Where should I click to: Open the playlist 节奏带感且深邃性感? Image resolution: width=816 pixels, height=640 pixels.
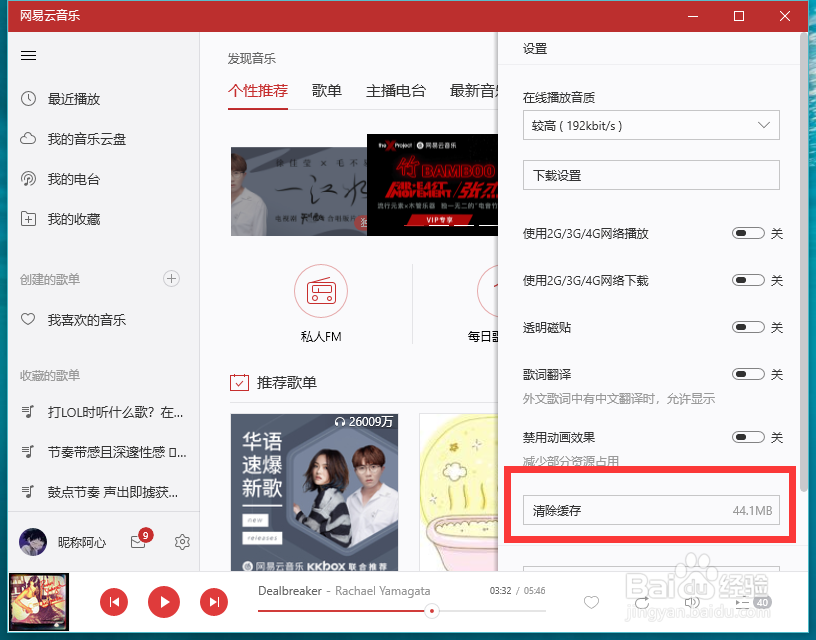click(x=104, y=452)
